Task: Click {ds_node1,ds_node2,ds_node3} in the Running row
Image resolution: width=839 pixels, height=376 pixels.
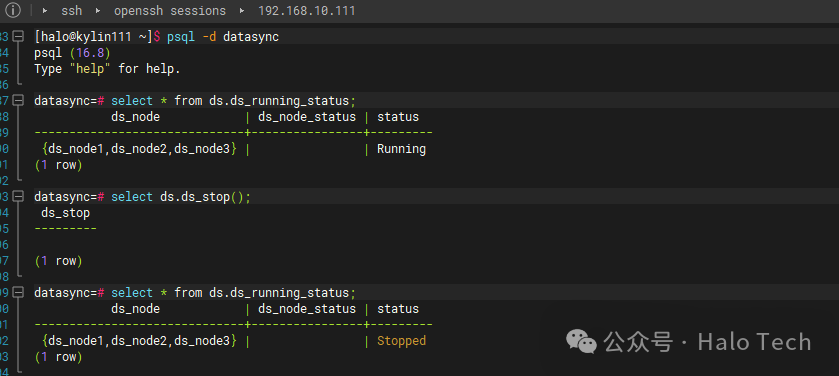Action: pos(139,149)
